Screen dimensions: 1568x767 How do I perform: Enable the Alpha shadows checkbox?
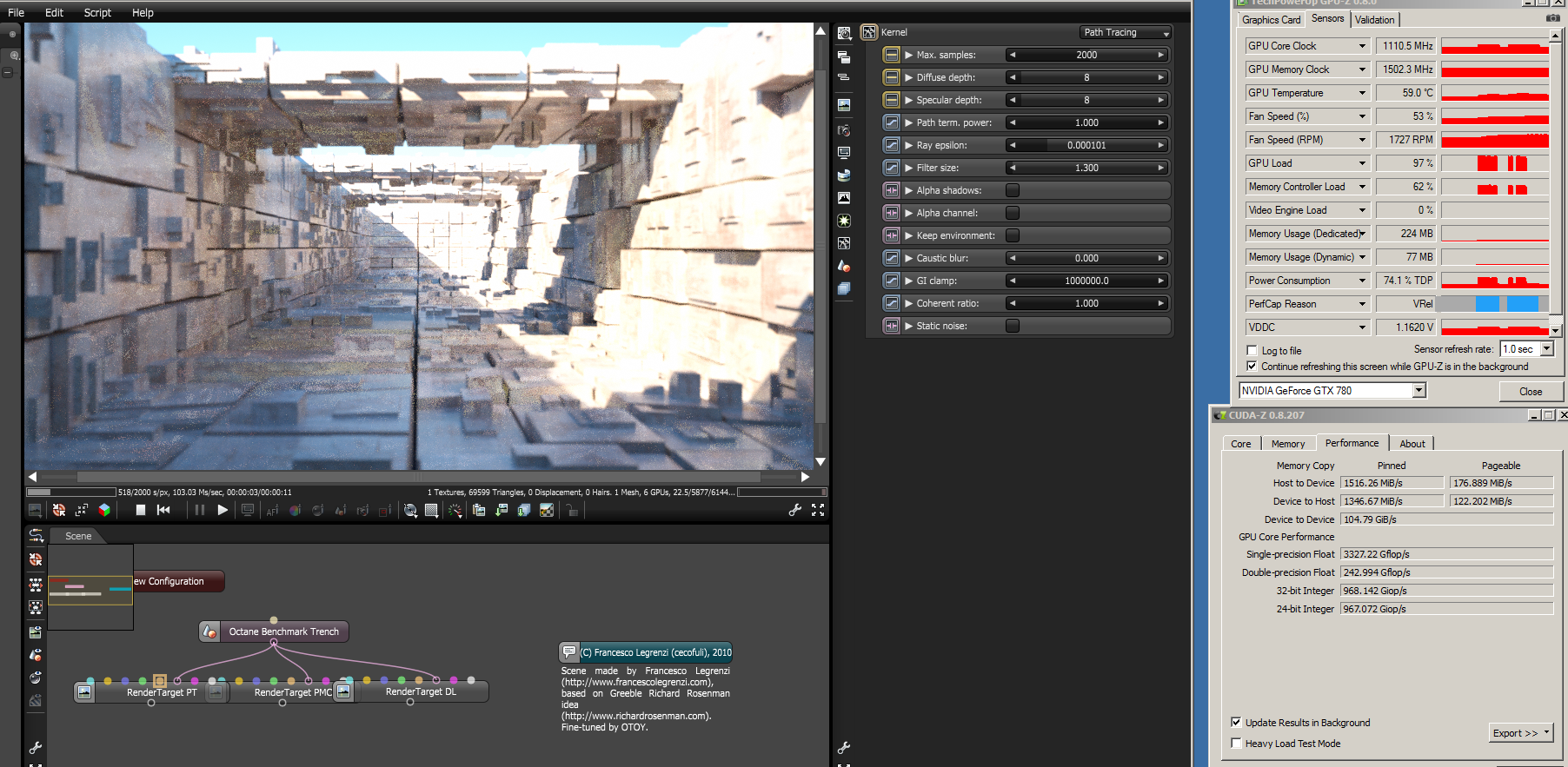(1013, 190)
